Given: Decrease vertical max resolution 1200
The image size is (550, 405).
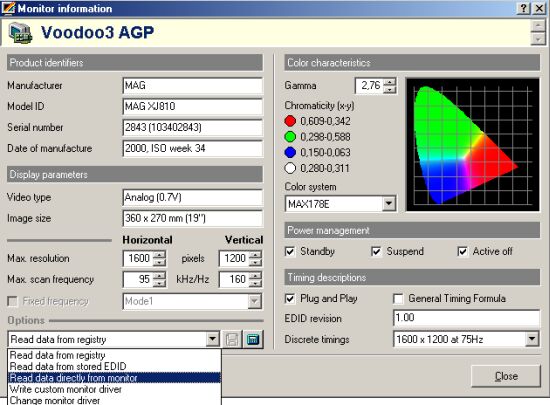Looking at the screenshot, I should click(256, 262).
